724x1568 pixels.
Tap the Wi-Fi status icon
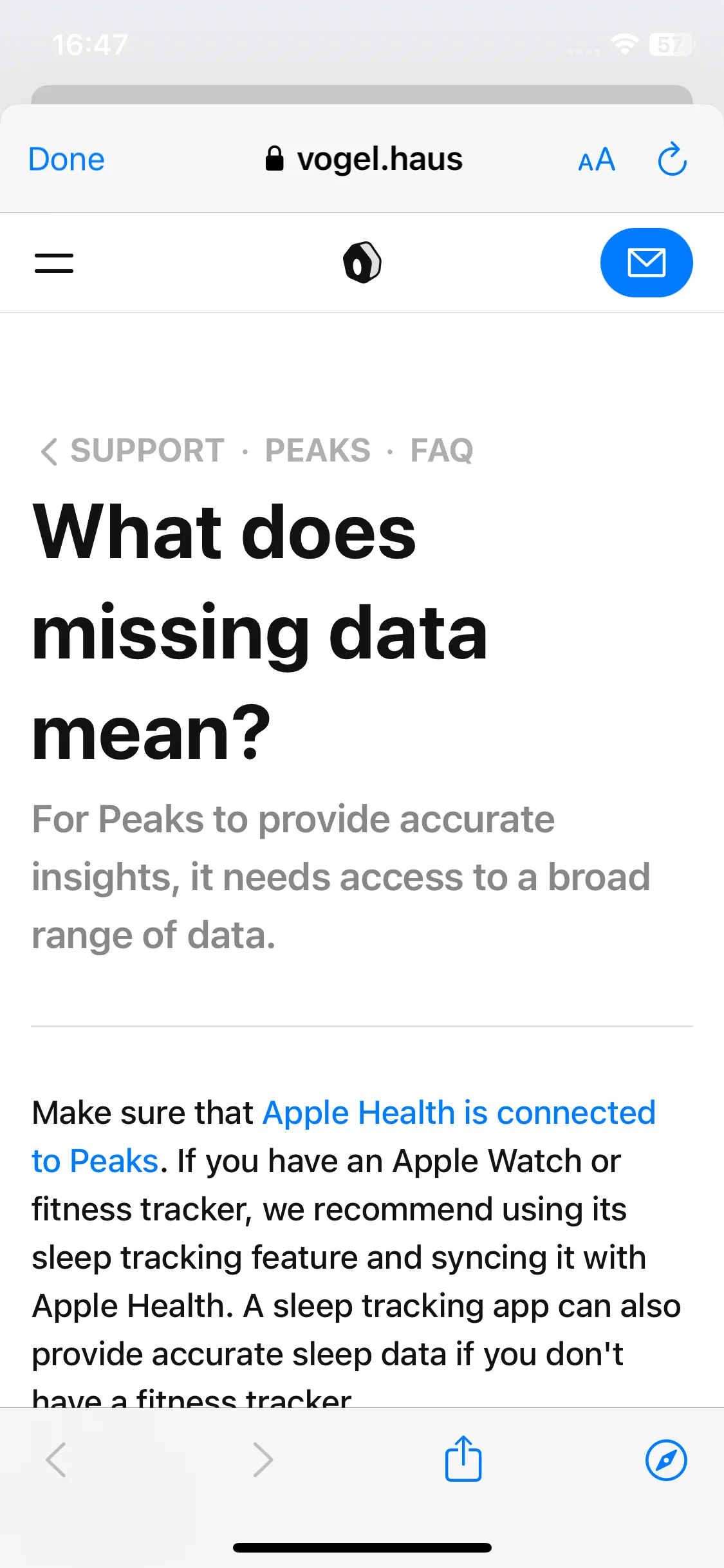coord(624,44)
